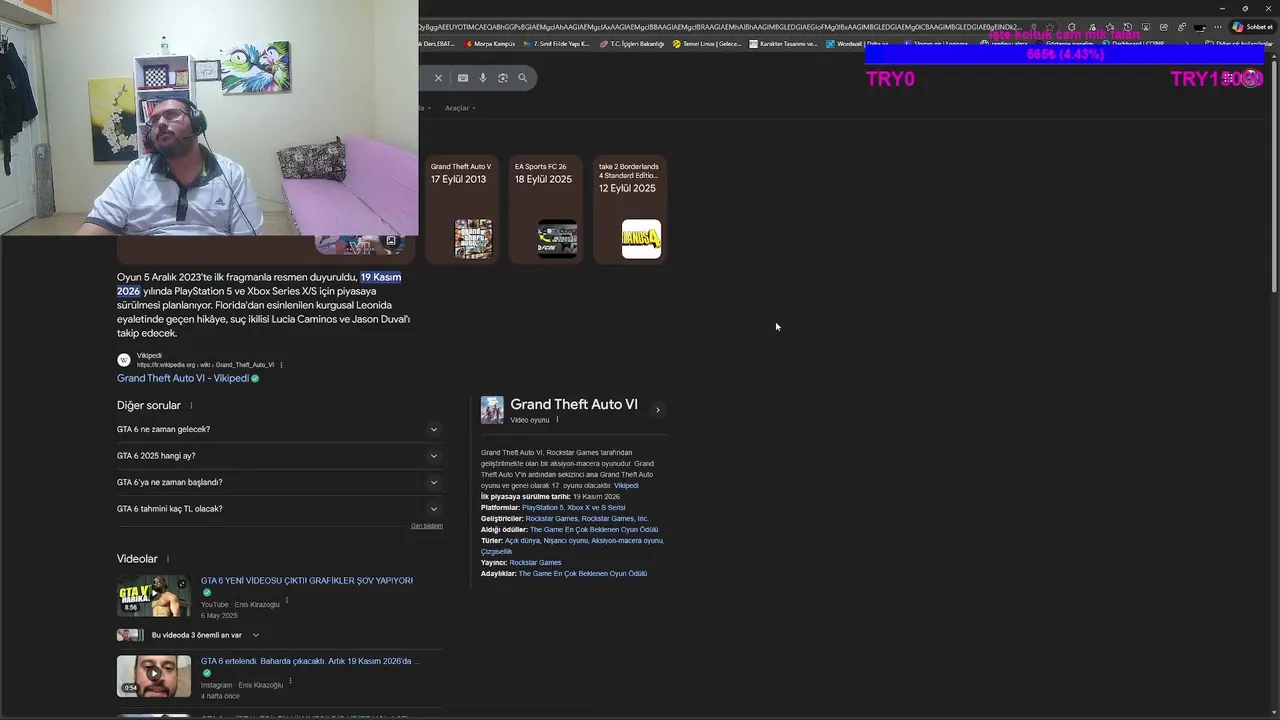
Task: Open "GTA 6 ertelendi. Baharda çıkacaktı" link
Action: tap(310, 661)
